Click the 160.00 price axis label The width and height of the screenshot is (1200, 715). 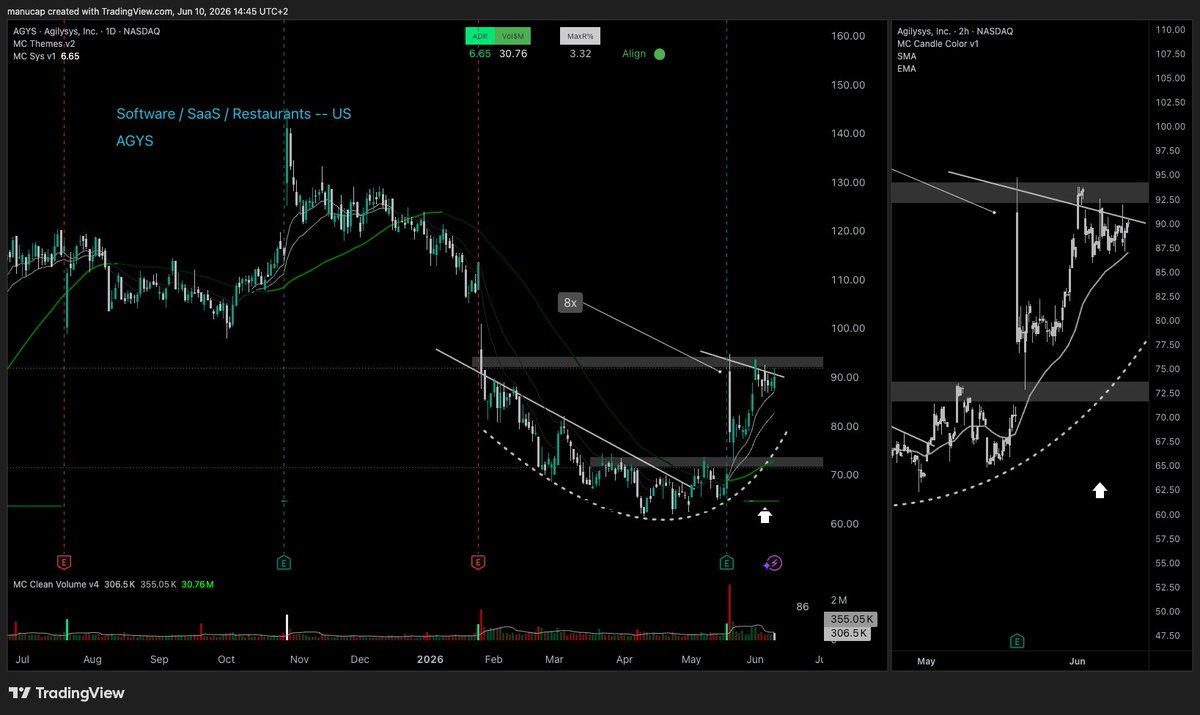click(848, 36)
